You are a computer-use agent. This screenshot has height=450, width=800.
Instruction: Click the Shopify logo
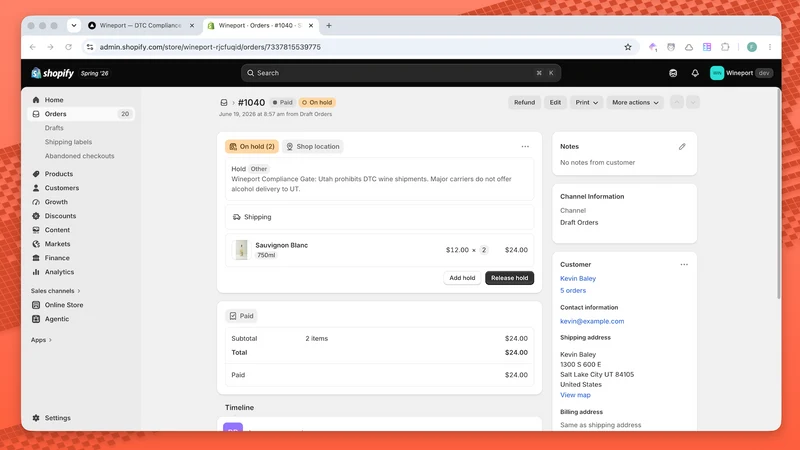point(53,73)
